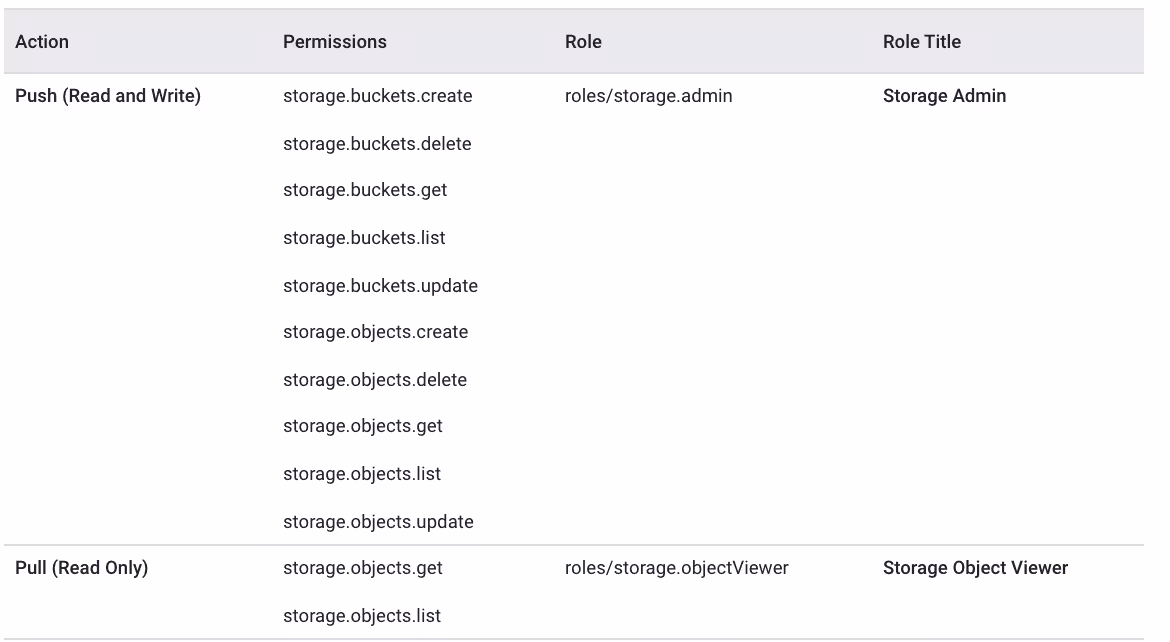
Task: Click the Storage Object Viewer role title
Action: (x=975, y=568)
